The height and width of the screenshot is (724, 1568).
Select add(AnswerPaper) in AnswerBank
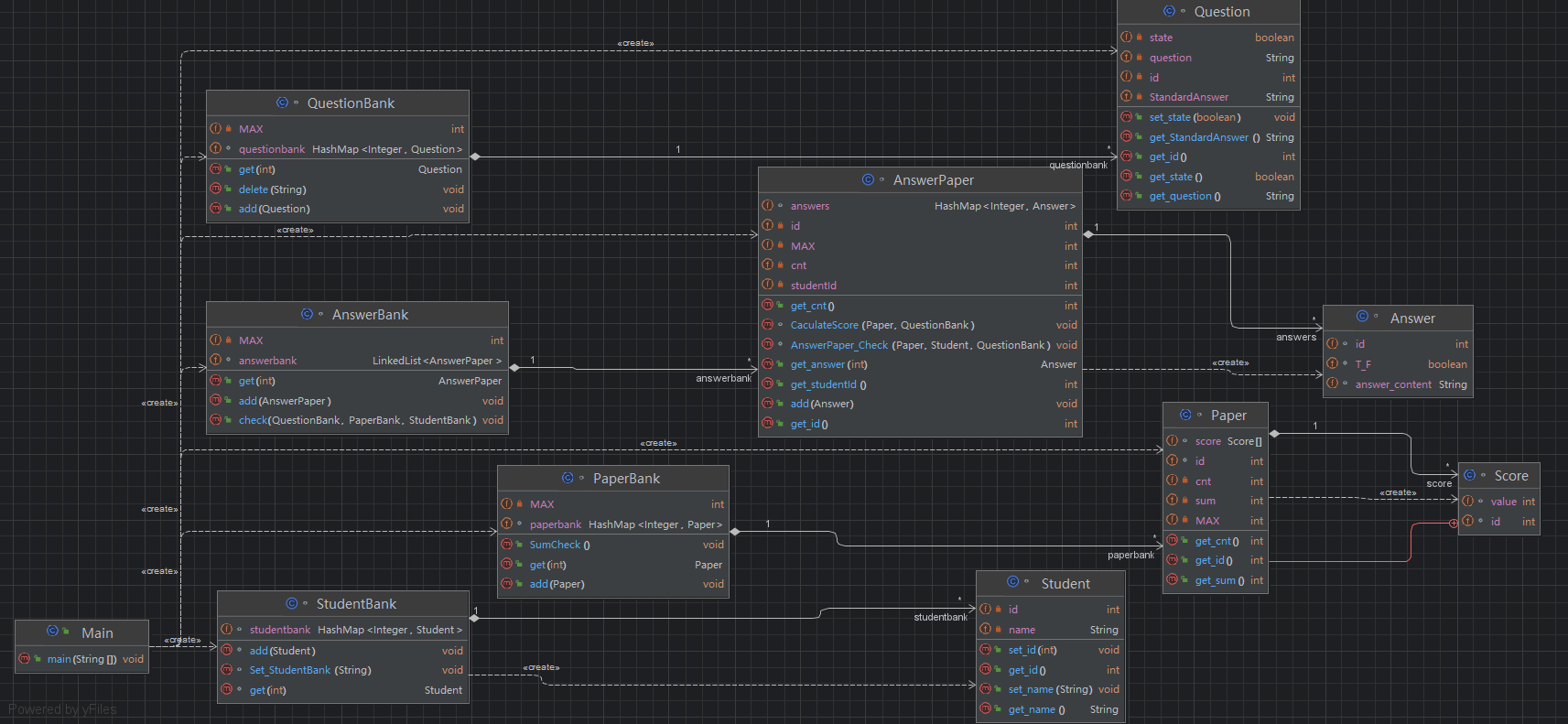(357, 401)
